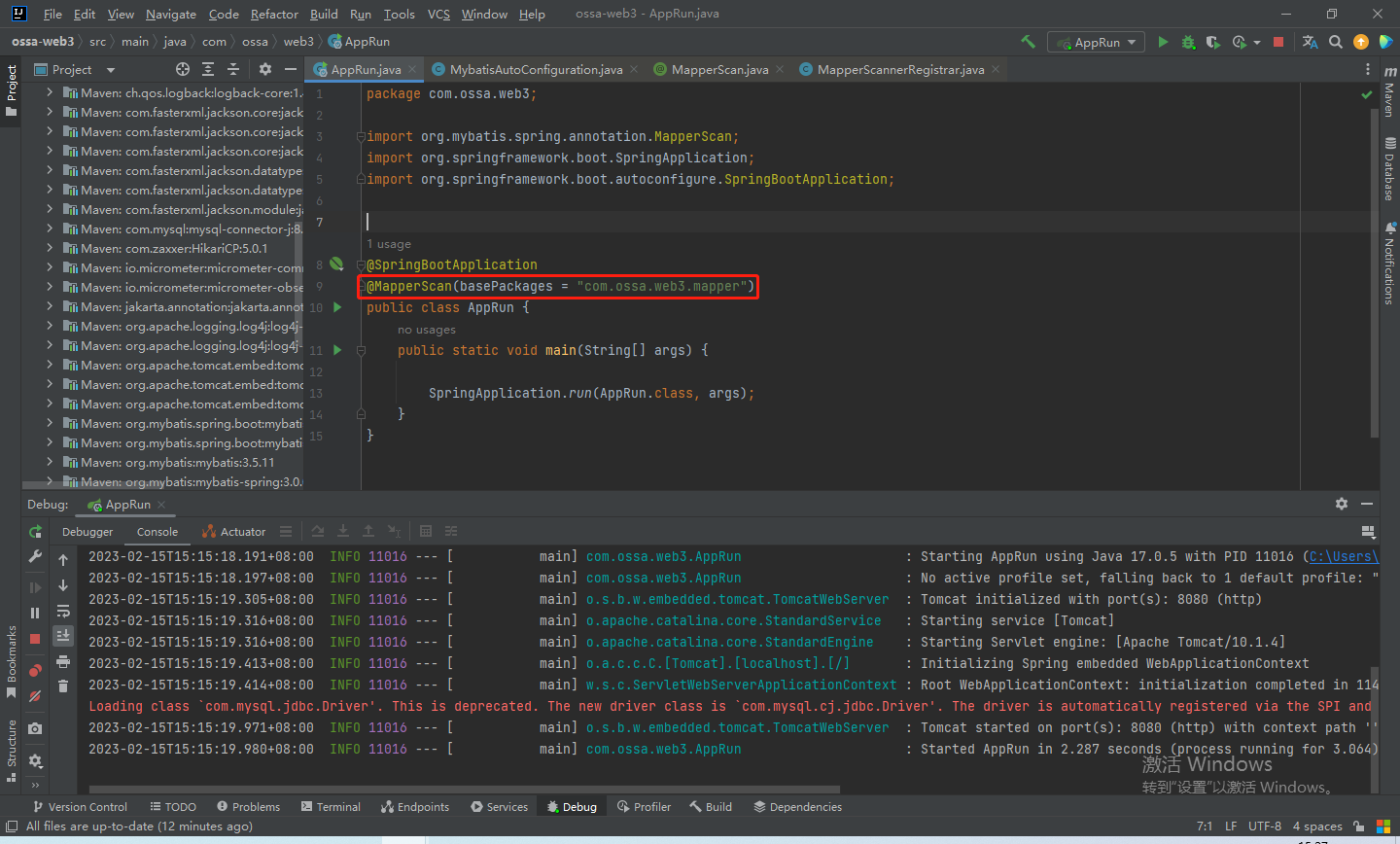Screen dimensions: 1400x844
Task: Clear all console output with trash icon
Action: coord(63,686)
